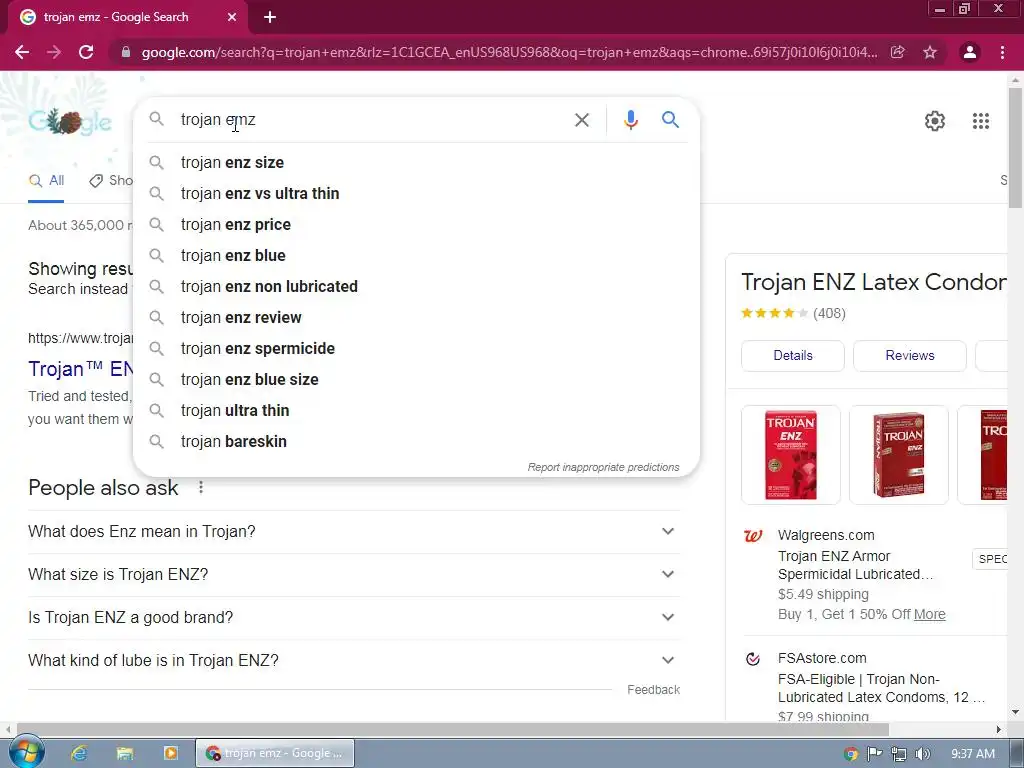Click the address bar URL
Screen dimensions: 1024x768
(509, 52)
